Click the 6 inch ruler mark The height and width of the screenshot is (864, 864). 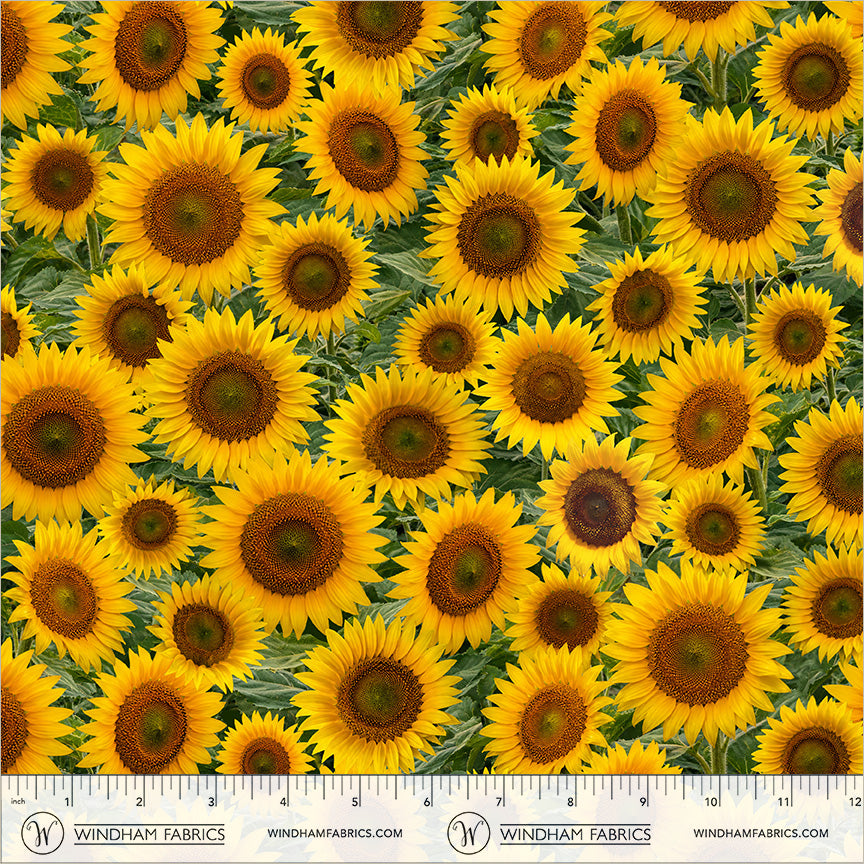point(426,801)
